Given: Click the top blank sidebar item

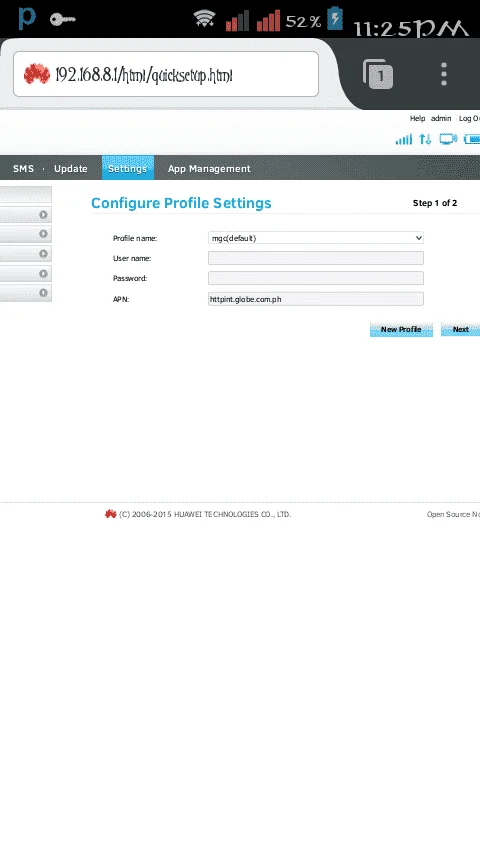Looking at the screenshot, I should click(x=26, y=194).
